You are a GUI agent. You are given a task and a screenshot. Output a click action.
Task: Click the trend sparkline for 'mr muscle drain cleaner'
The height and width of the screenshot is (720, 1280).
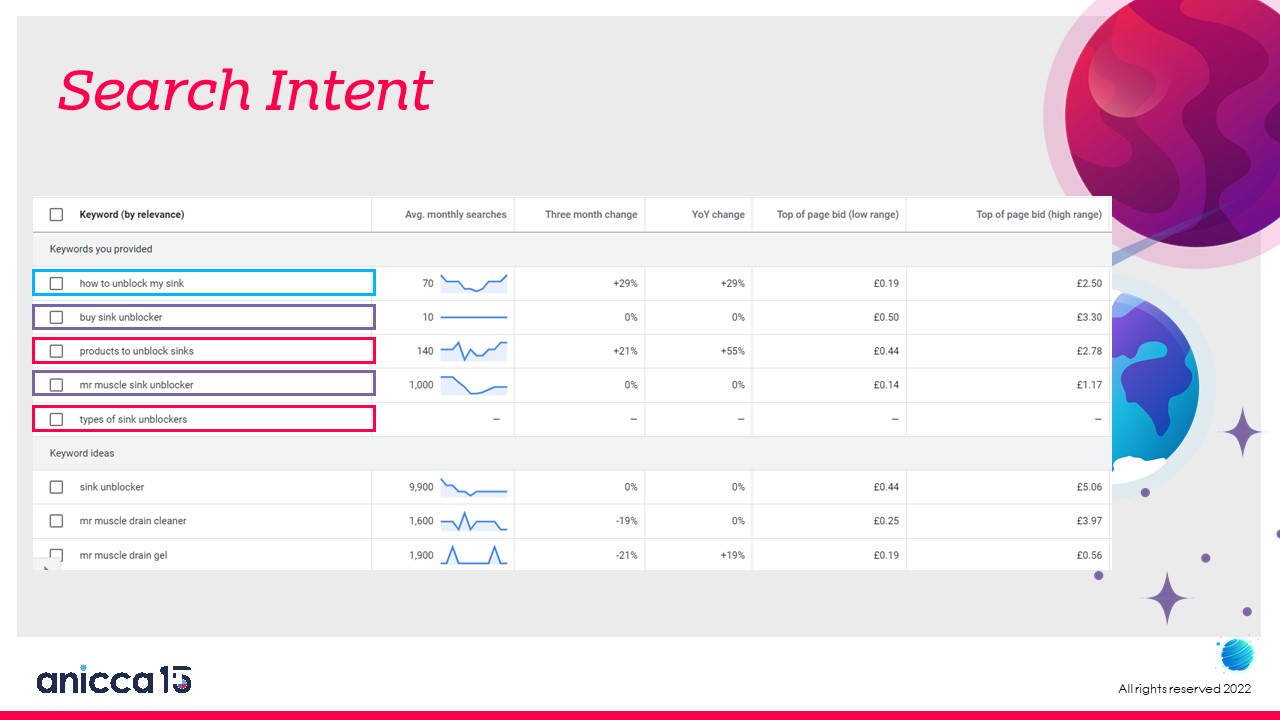coord(474,521)
